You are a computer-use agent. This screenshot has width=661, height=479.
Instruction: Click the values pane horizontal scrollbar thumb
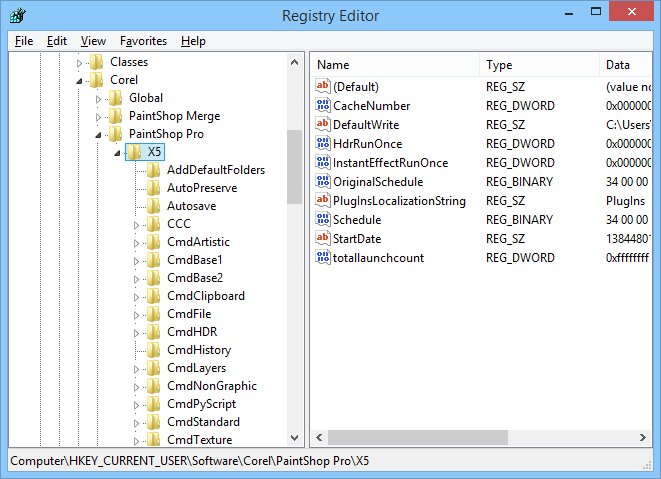[x=418, y=437]
